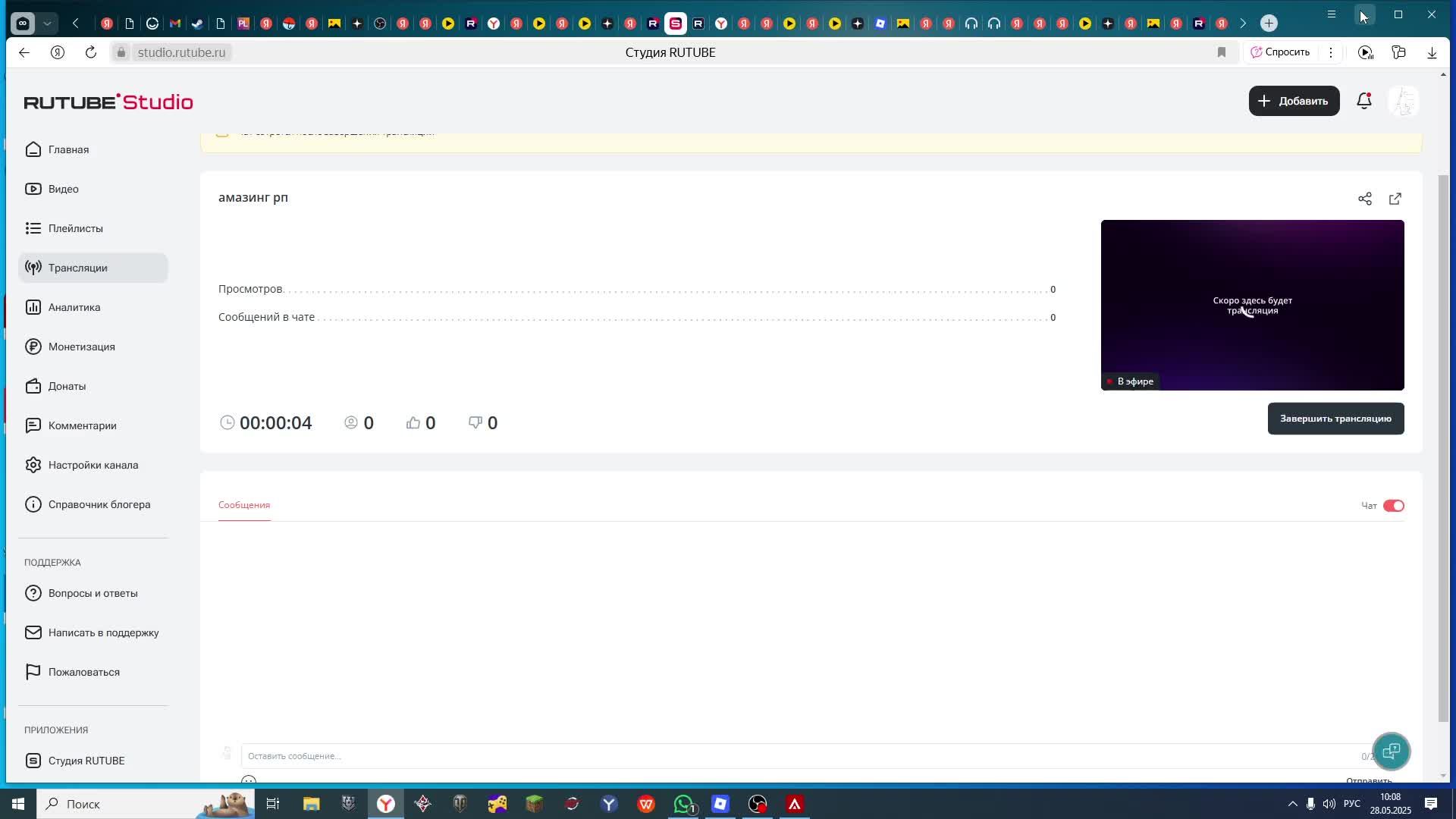Screen dimensions: 1456x819
Task: Open notifications bell
Action: tap(1364, 101)
